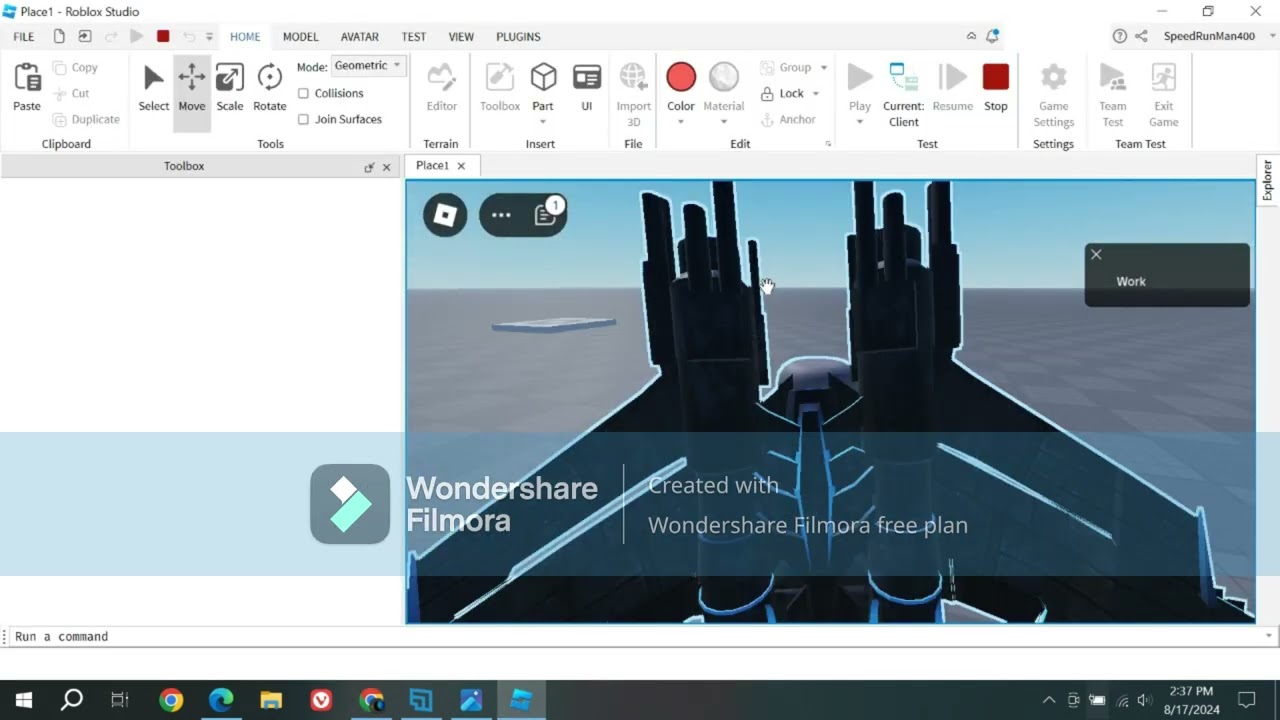Activate the Select tool
Screen dimensions: 1280x720
point(153,89)
